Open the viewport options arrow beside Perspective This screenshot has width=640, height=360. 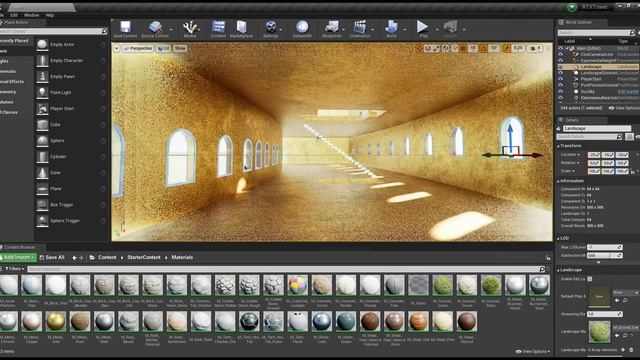[x=116, y=49]
